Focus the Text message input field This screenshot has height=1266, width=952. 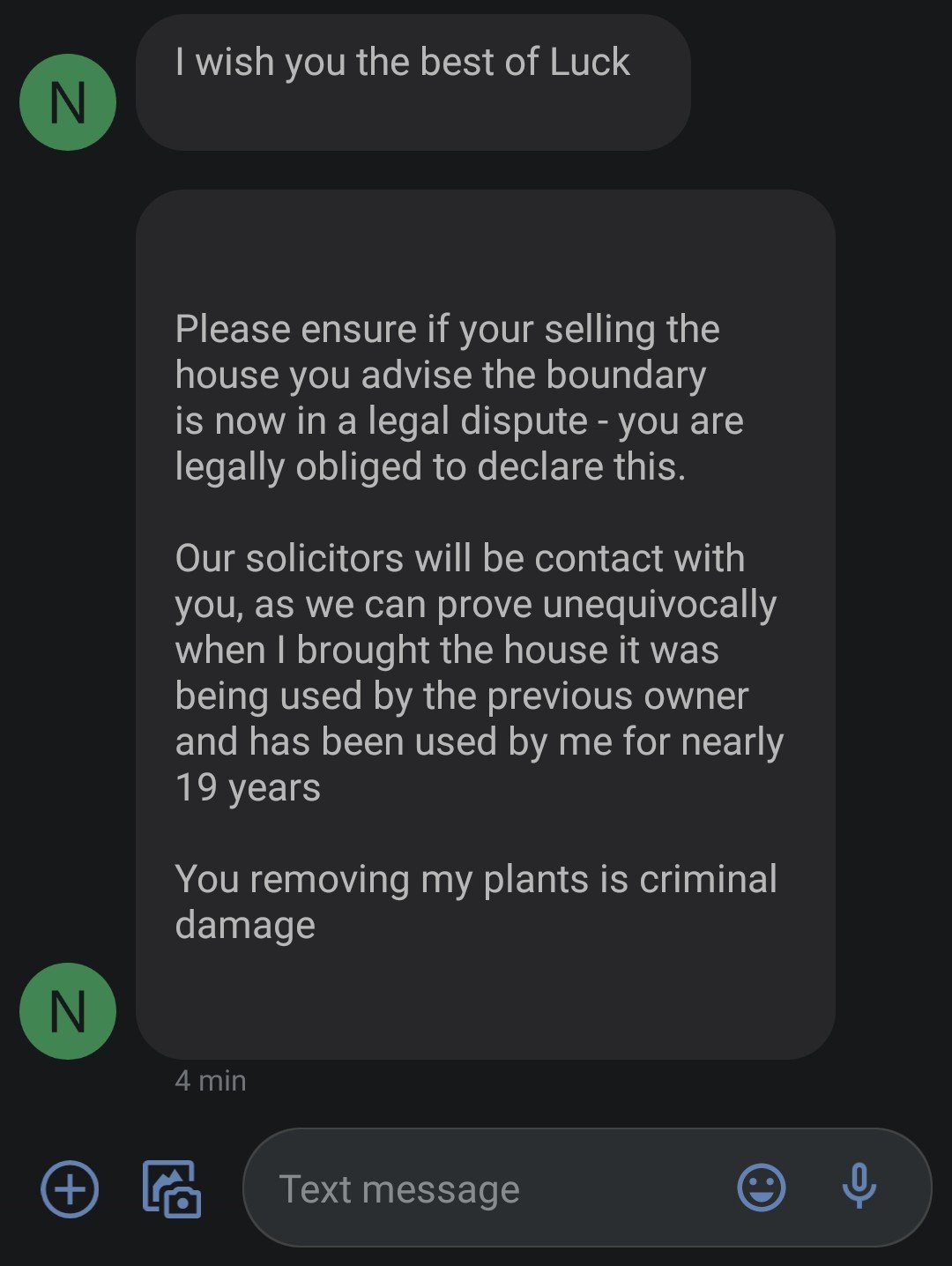(x=494, y=1188)
